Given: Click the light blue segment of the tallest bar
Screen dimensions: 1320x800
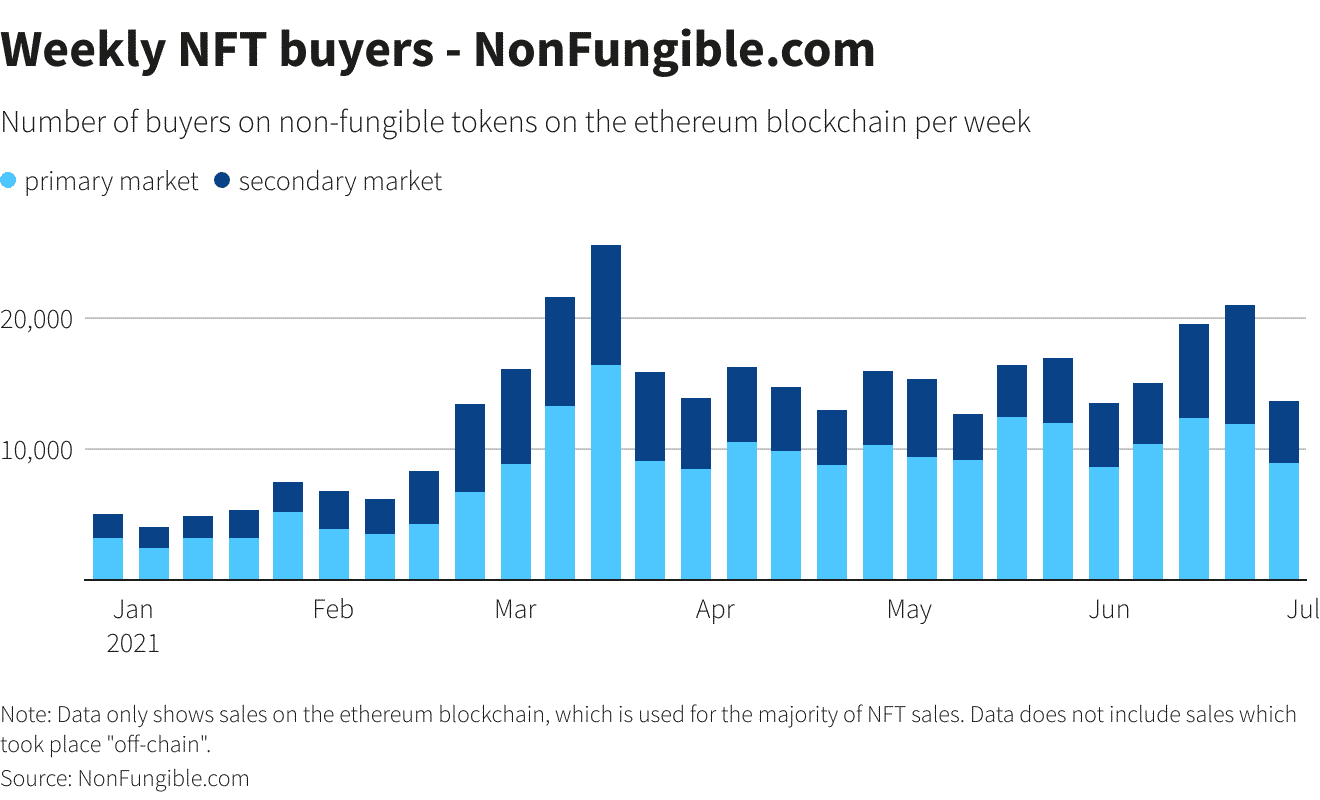Looking at the screenshot, I should (x=606, y=472).
